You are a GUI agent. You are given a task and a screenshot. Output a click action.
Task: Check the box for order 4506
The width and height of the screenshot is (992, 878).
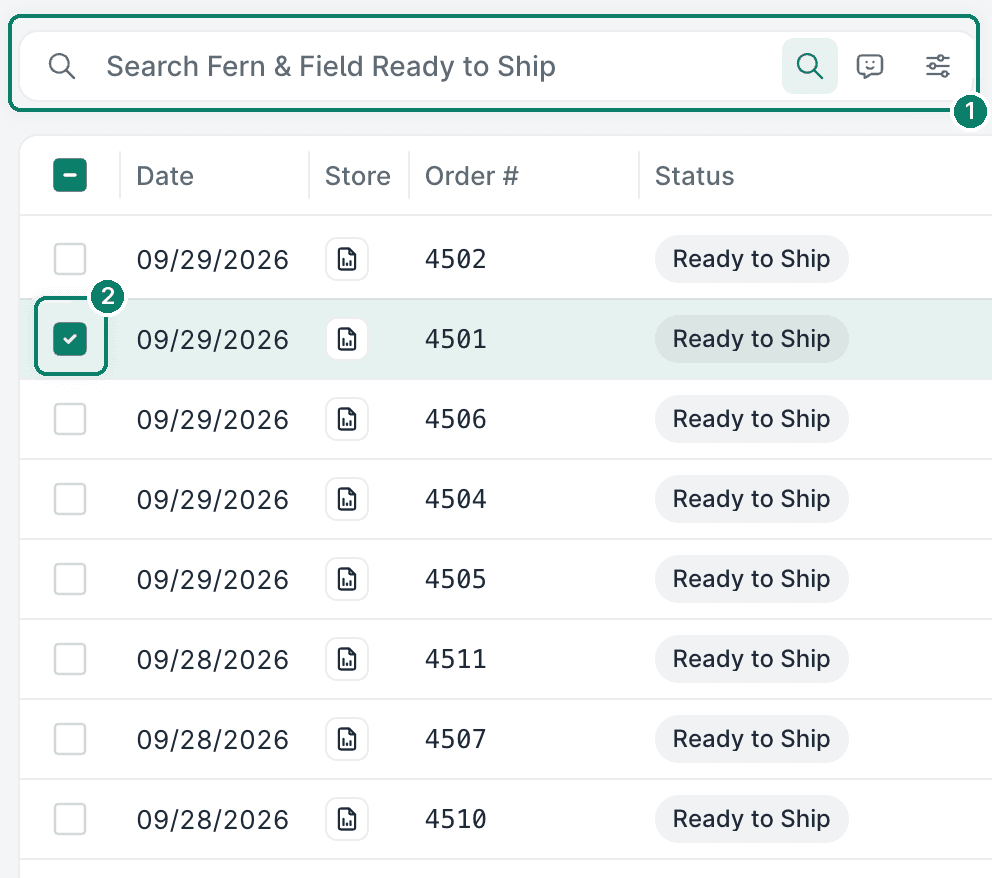(x=70, y=419)
